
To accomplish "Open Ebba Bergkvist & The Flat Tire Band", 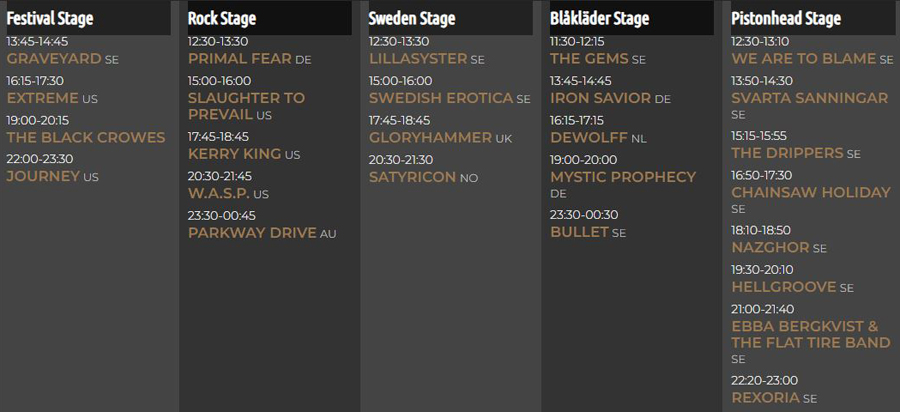I will (x=810, y=334).
